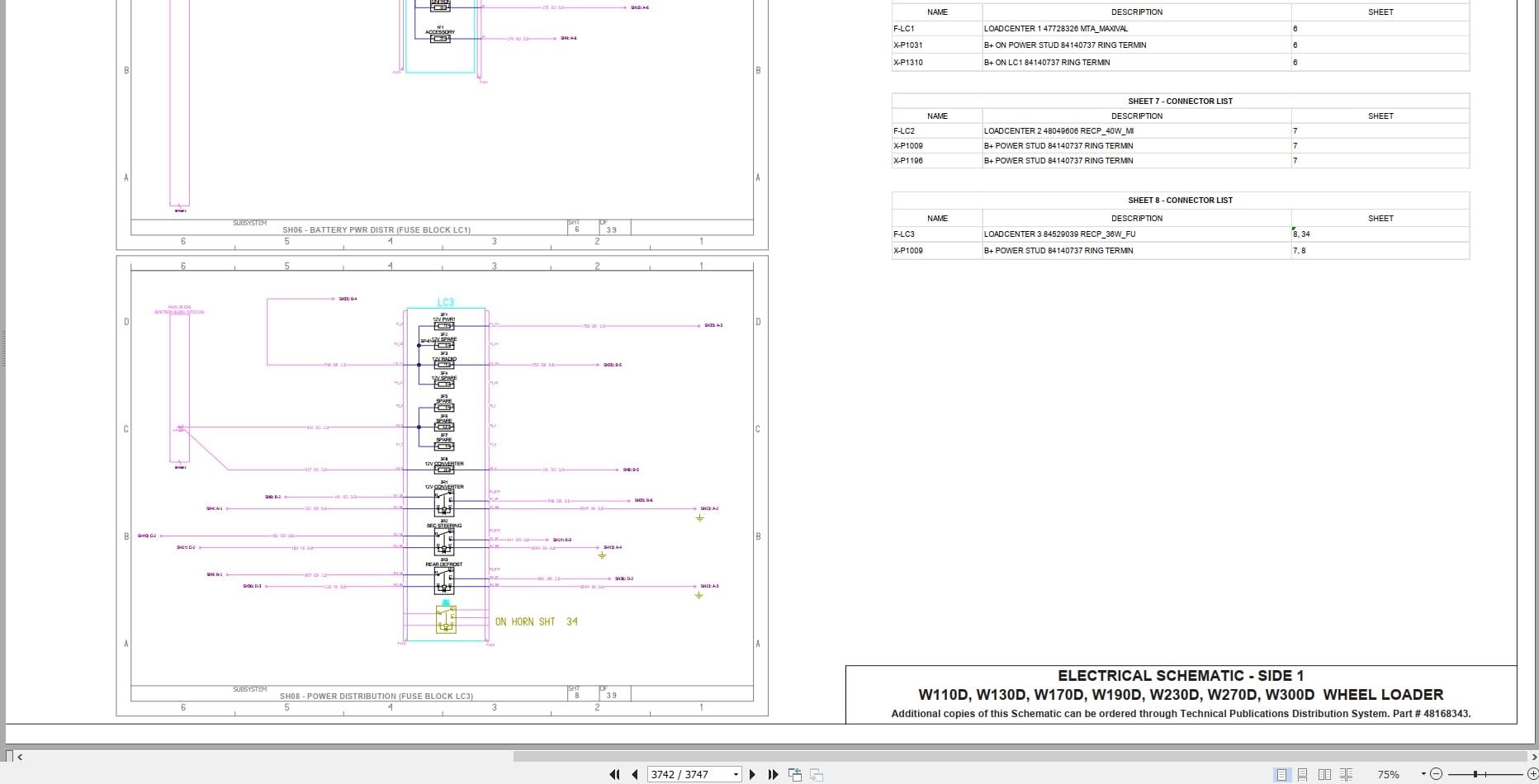Image resolution: width=1539 pixels, height=784 pixels.
Task: Click the SHEET 8 - CONNECTOR LIST heading
Action: (x=1180, y=200)
